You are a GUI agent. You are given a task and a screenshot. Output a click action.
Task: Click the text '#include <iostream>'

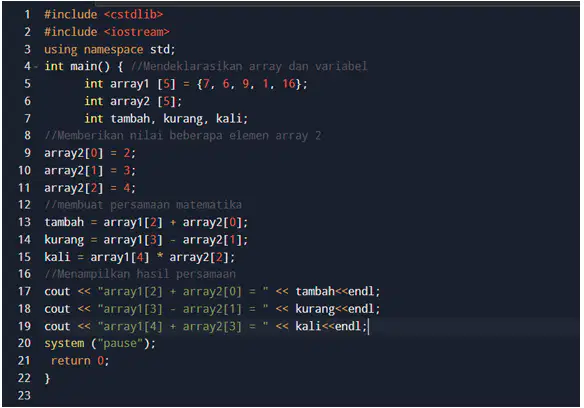(107, 32)
